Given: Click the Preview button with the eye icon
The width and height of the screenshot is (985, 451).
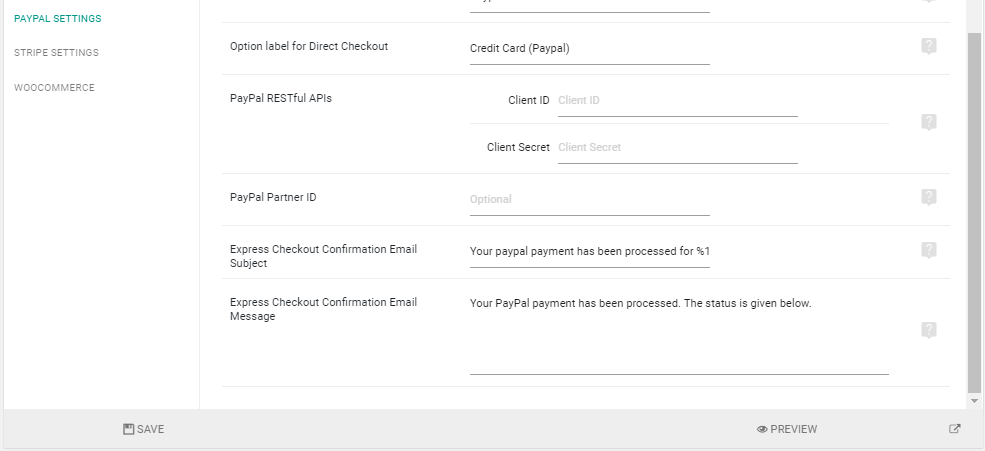Looking at the screenshot, I should [x=786, y=429].
